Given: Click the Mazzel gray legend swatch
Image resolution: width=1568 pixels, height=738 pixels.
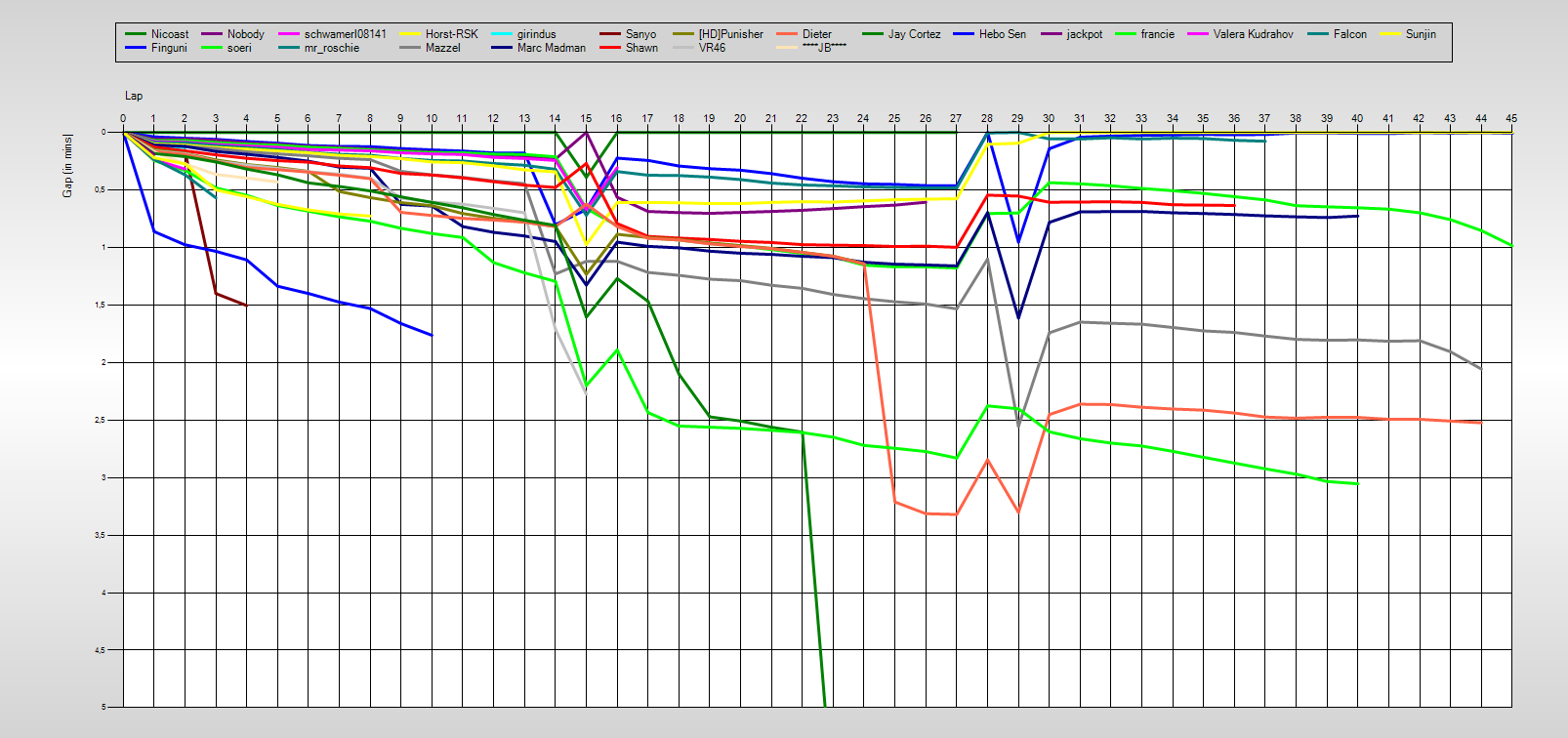Looking at the screenshot, I should pyautogui.click(x=411, y=48).
